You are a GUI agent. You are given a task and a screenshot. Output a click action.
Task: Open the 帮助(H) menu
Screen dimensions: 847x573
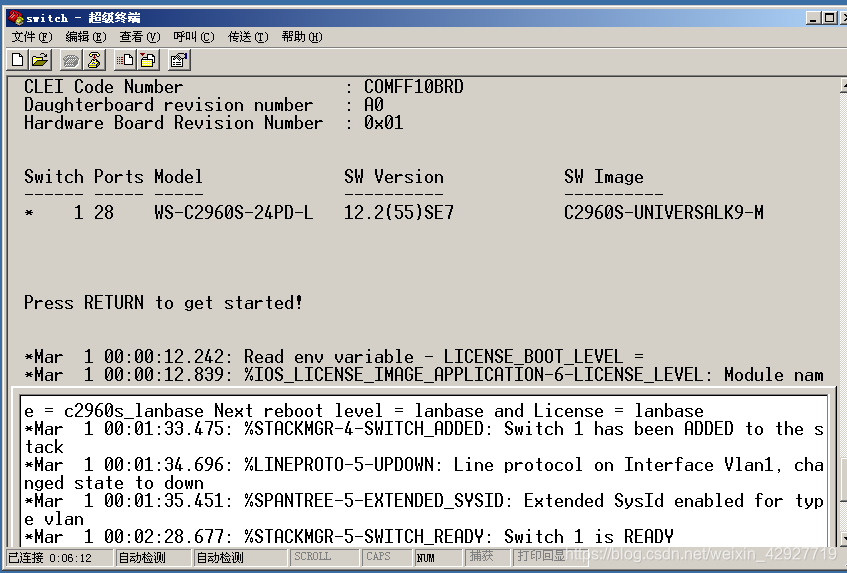[x=302, y=37]
